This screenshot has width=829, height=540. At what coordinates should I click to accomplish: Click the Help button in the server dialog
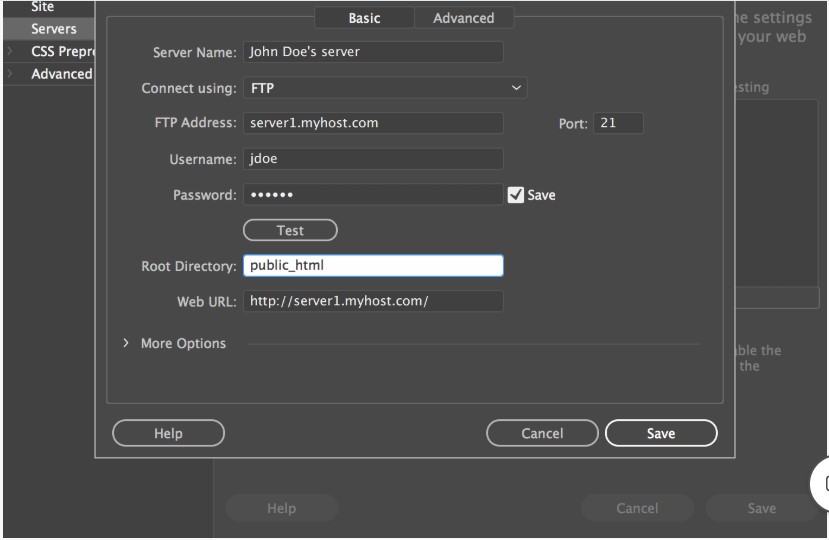point(168,433)
